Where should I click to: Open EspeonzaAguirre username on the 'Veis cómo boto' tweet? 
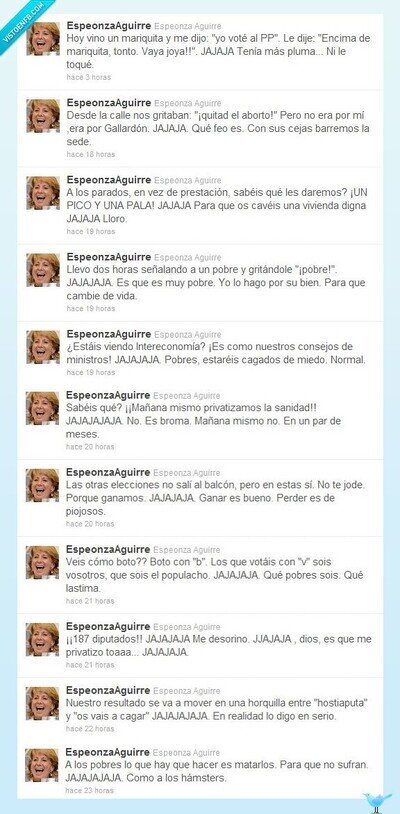pos(108,549)
